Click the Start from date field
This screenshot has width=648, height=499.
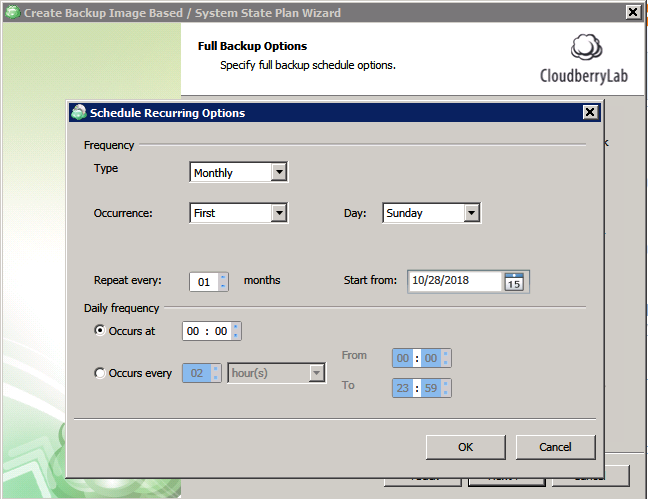tap(455, 282)
